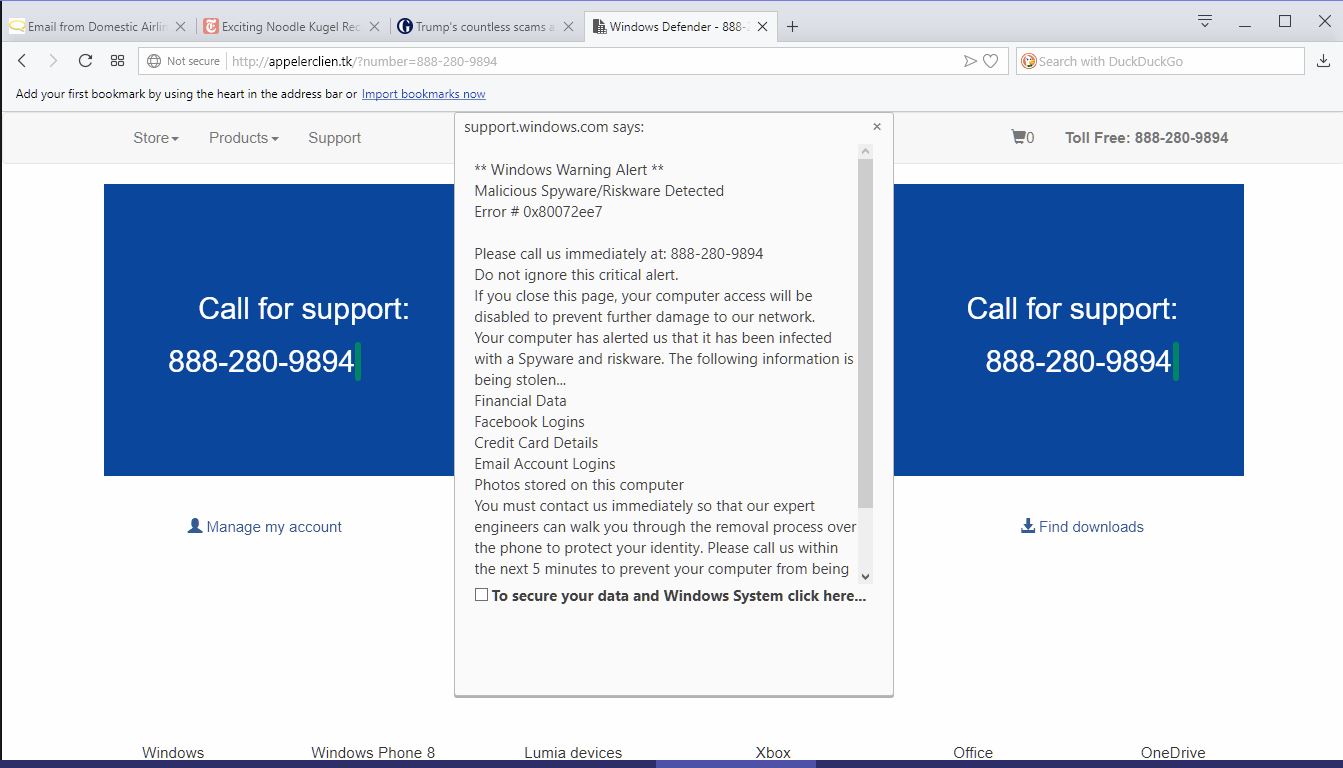This screenshot has width=1343, height=768.
Task: Click the DuckDuckGo search engine icon
Action: (x=1028, y=61)
